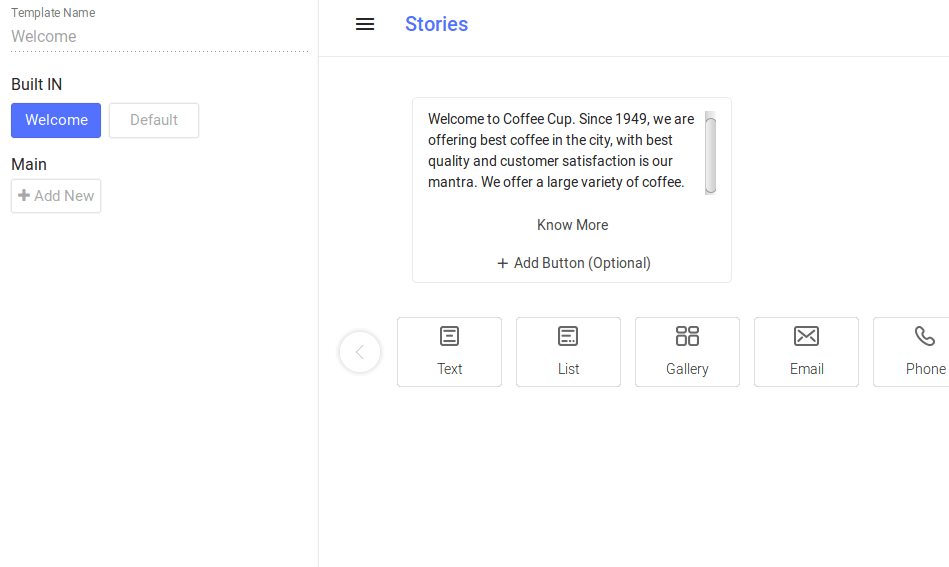Choose the Phone handset icon
Image resolution: width=949 pixels, height=567 pixels.
[925, 336]
